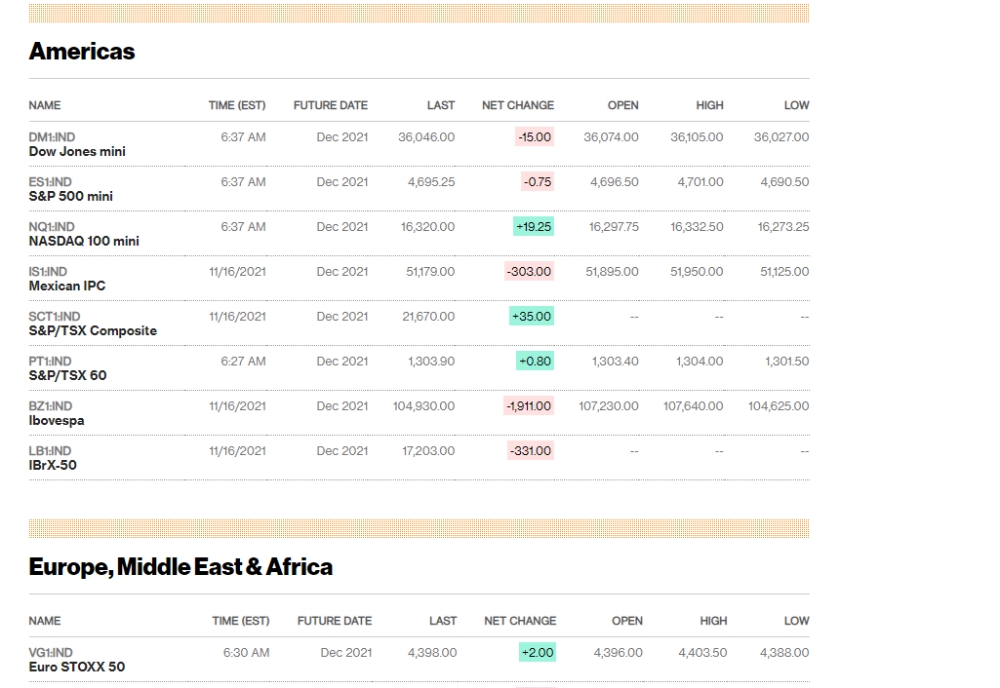The width and height of the screenshot is (1000, 688).
Task: View the Ibovespa futures link
Action: tap(56, 420)
